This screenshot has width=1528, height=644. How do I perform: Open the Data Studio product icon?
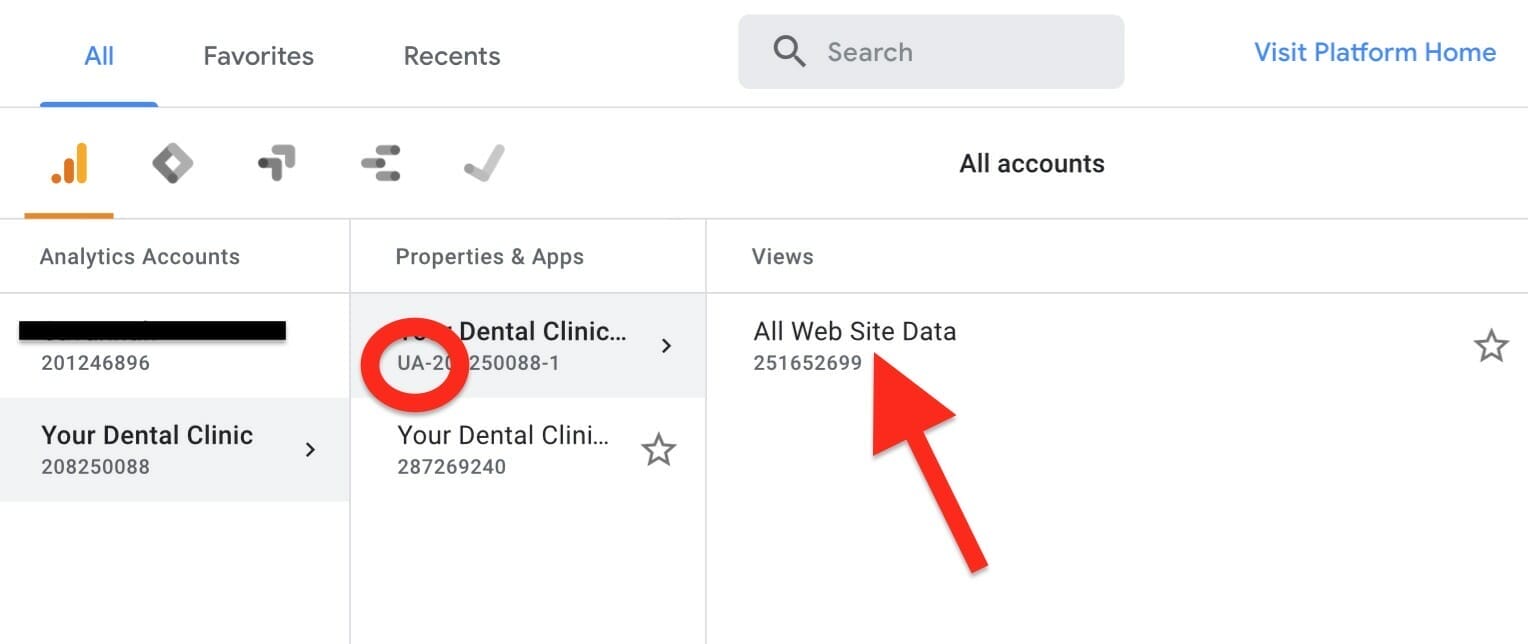point(382,163)
